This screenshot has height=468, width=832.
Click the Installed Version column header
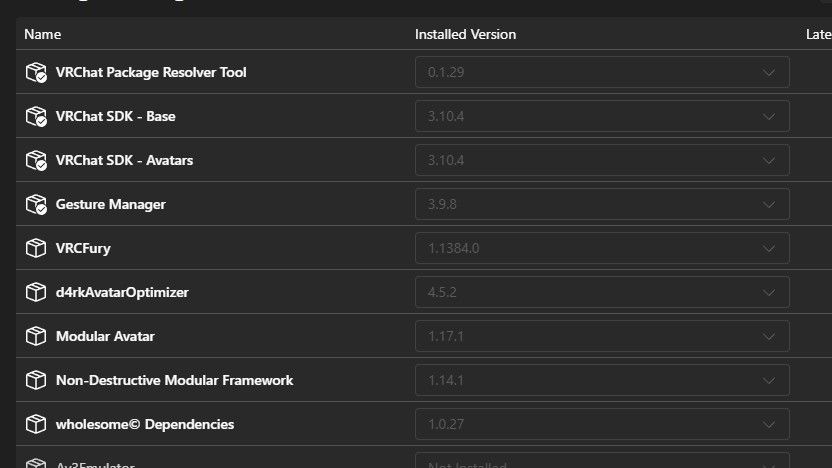click(465, 34)
